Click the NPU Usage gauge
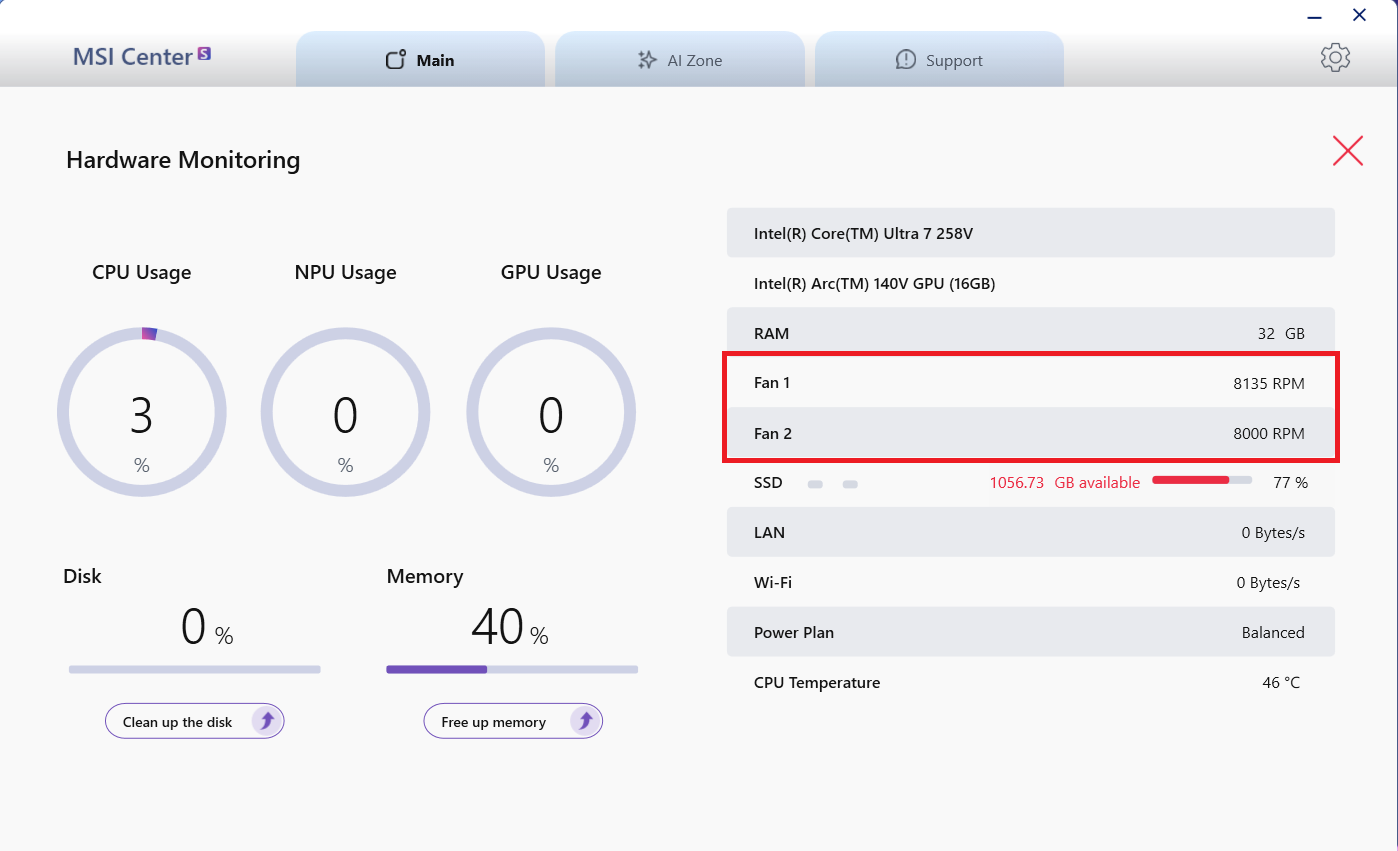1398x851 pixels. [346, 412]
